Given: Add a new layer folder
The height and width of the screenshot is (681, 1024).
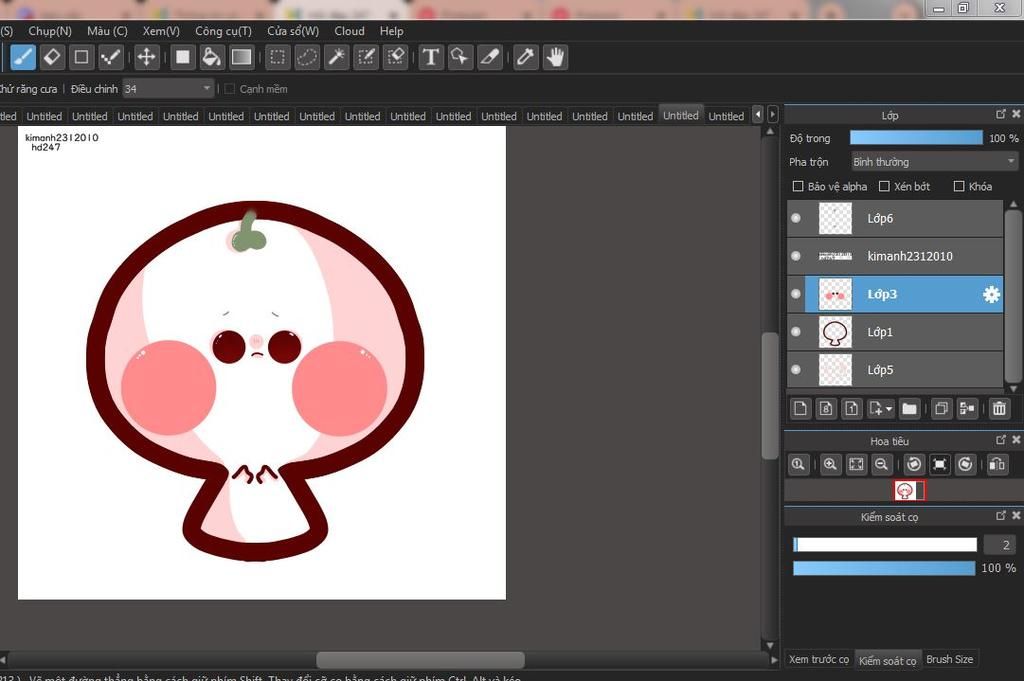Looking at the screenshot, I should point(909,409).
